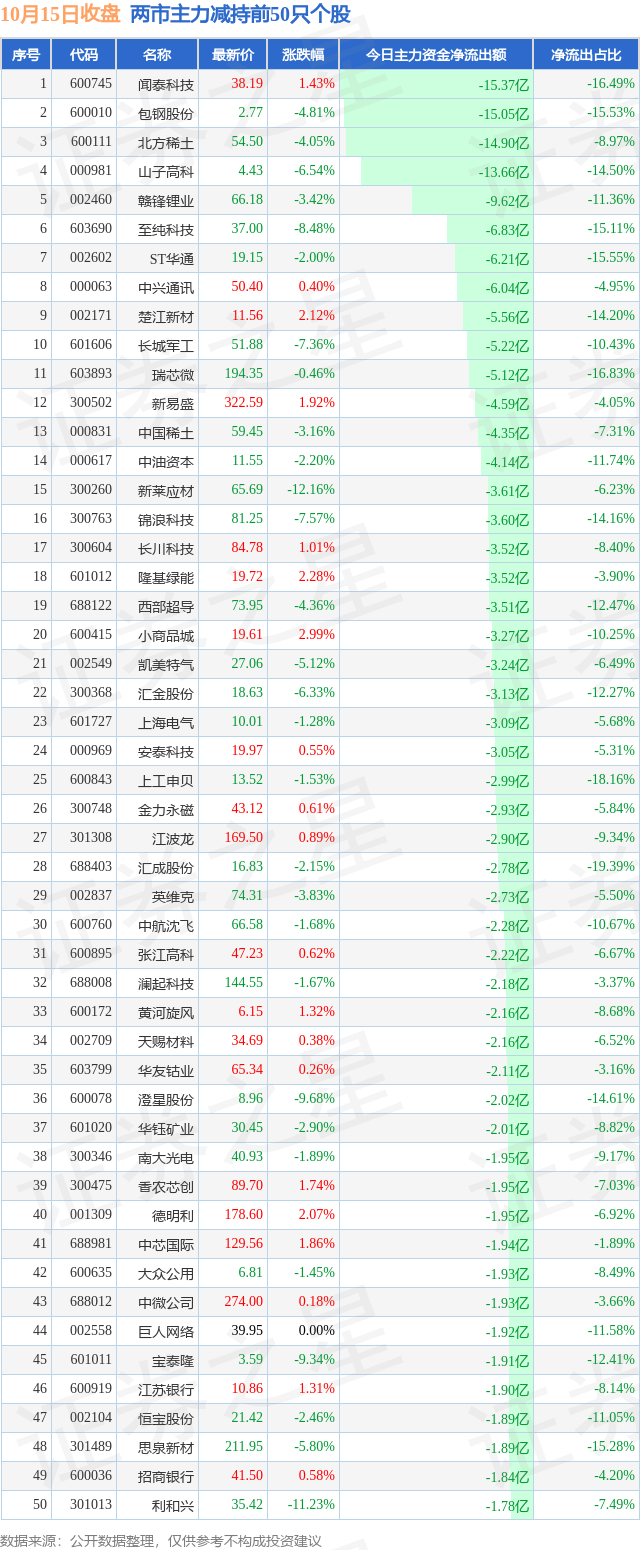Select stock code 600010

[x=90, y=113]
